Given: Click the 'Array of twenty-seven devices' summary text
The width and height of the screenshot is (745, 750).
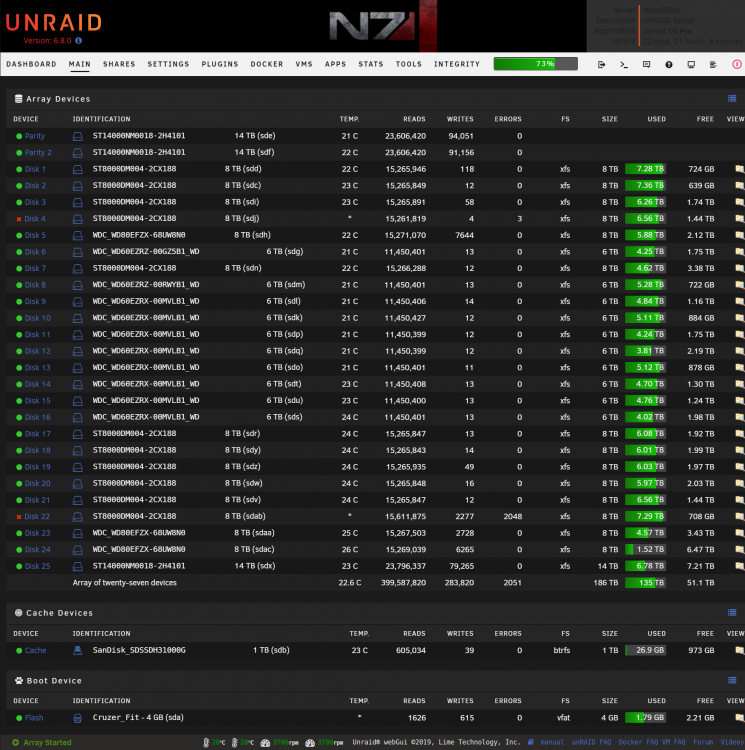Looking at the screenshot, I should tap(124, 583).
